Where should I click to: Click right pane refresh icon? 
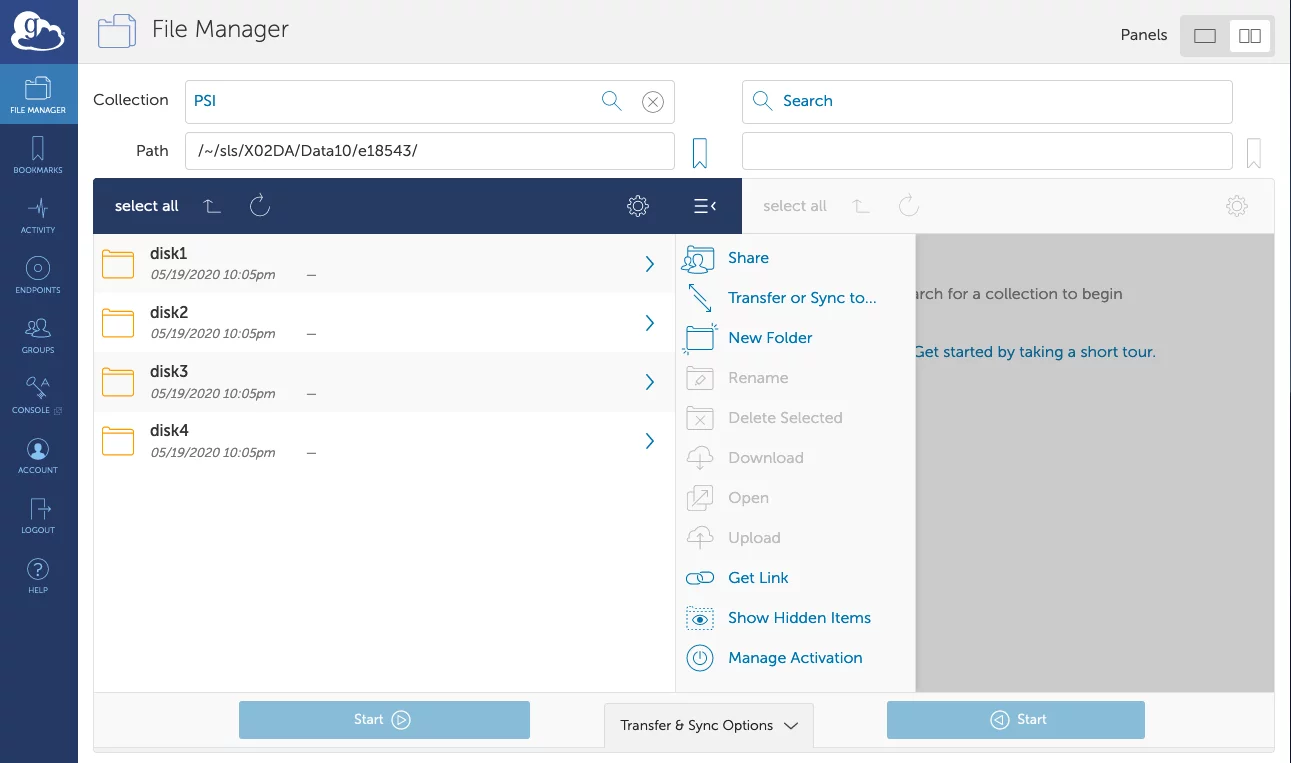[x=908, y=206]
